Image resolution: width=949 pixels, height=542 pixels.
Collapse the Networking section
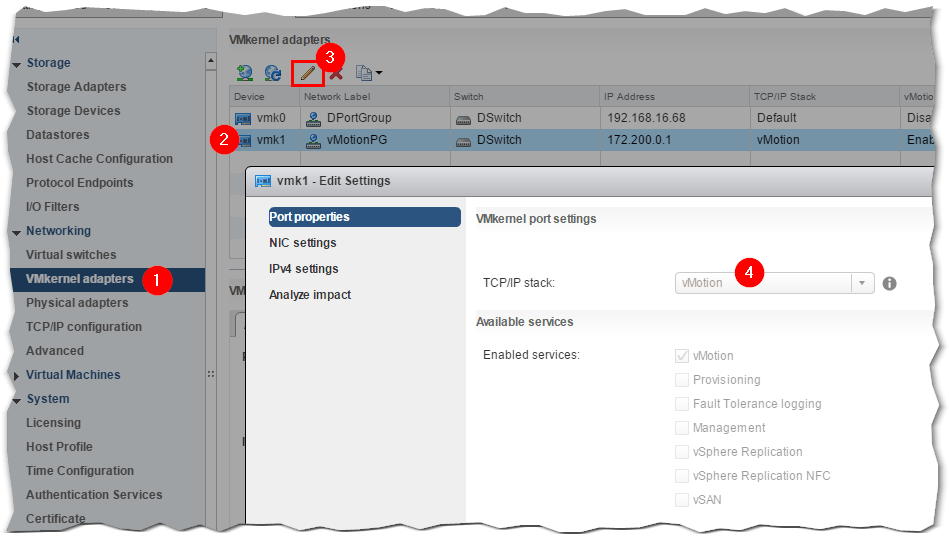[x=16, y=232]
